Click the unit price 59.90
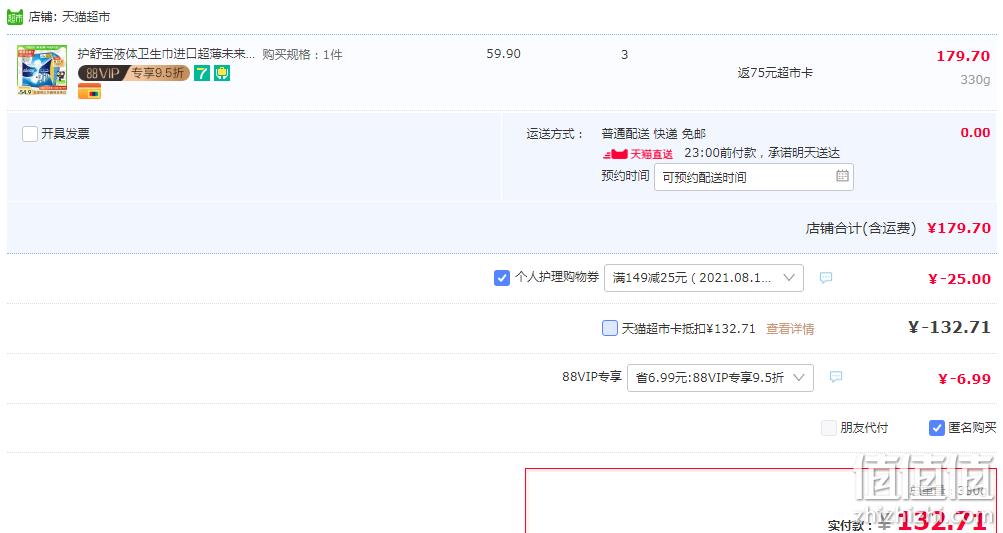Image resolution: width=1003 pixels, height=533 pixels. pos(503,54)
